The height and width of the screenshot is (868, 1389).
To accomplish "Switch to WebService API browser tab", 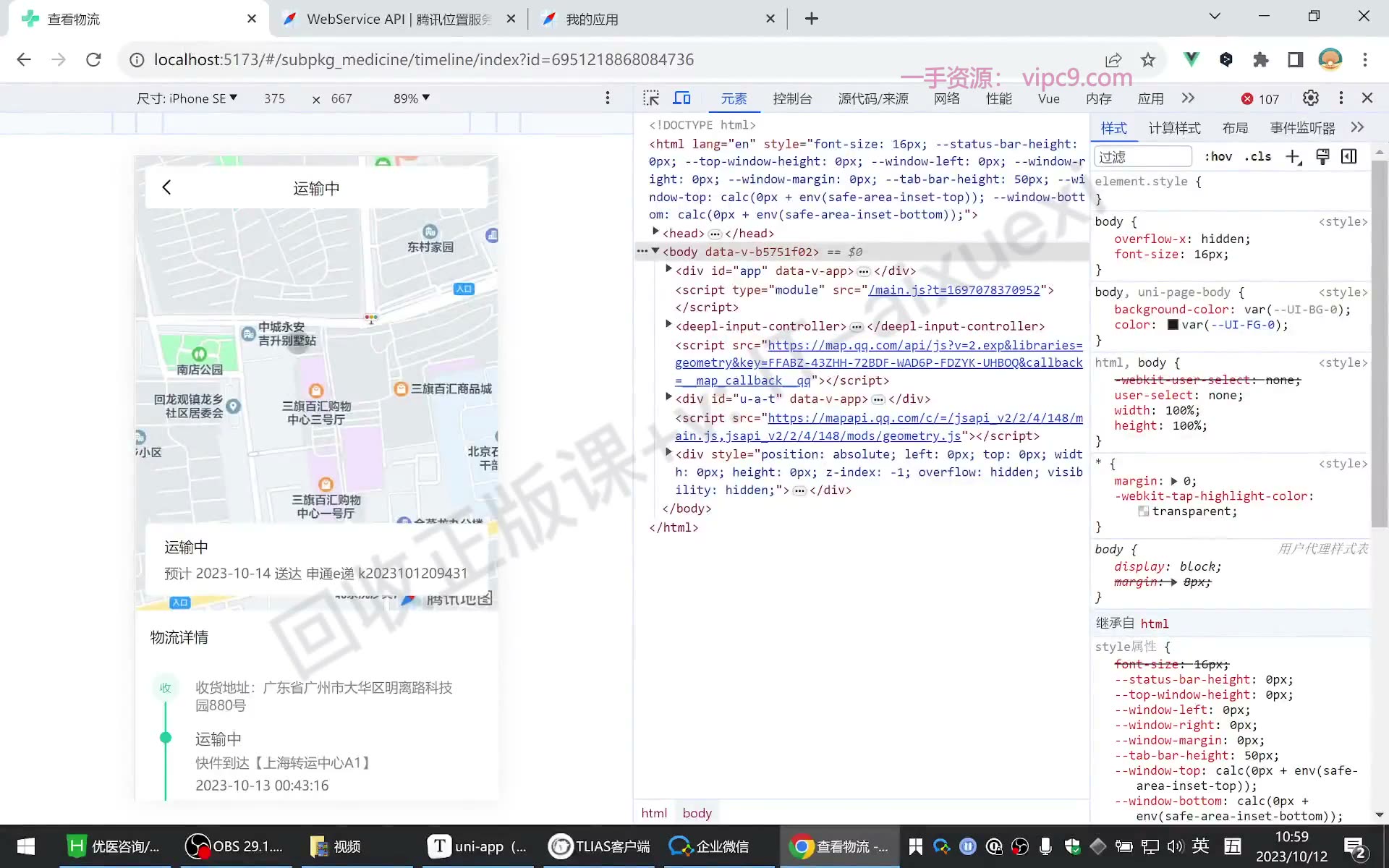I will (x=399, y=19).
